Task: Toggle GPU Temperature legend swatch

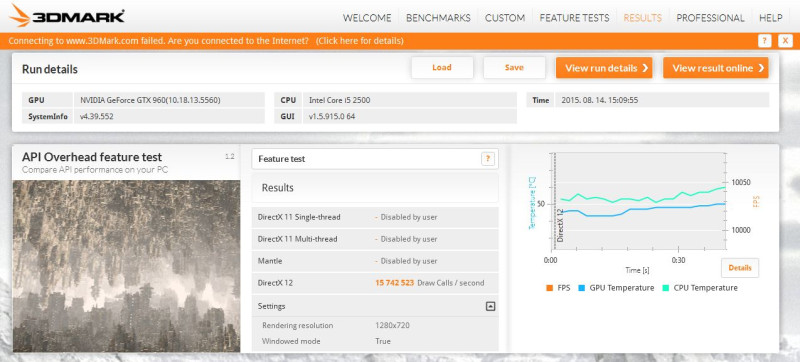Action: [582, 288]
